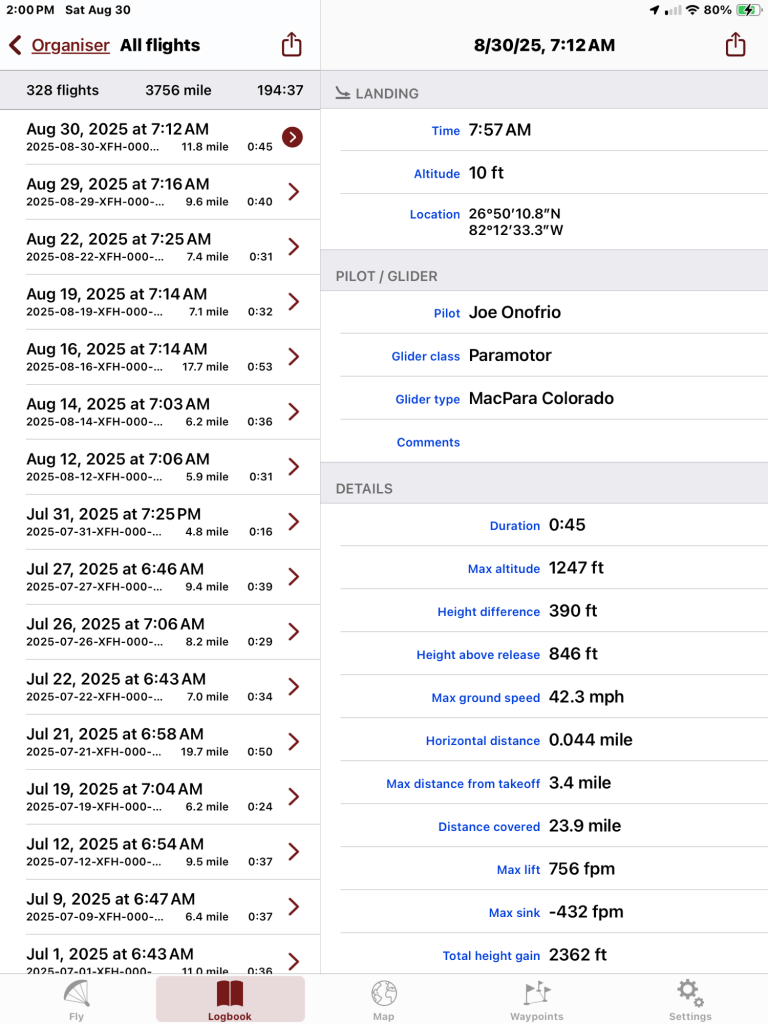Tap share icon in flight detail header

click(735, 45)
